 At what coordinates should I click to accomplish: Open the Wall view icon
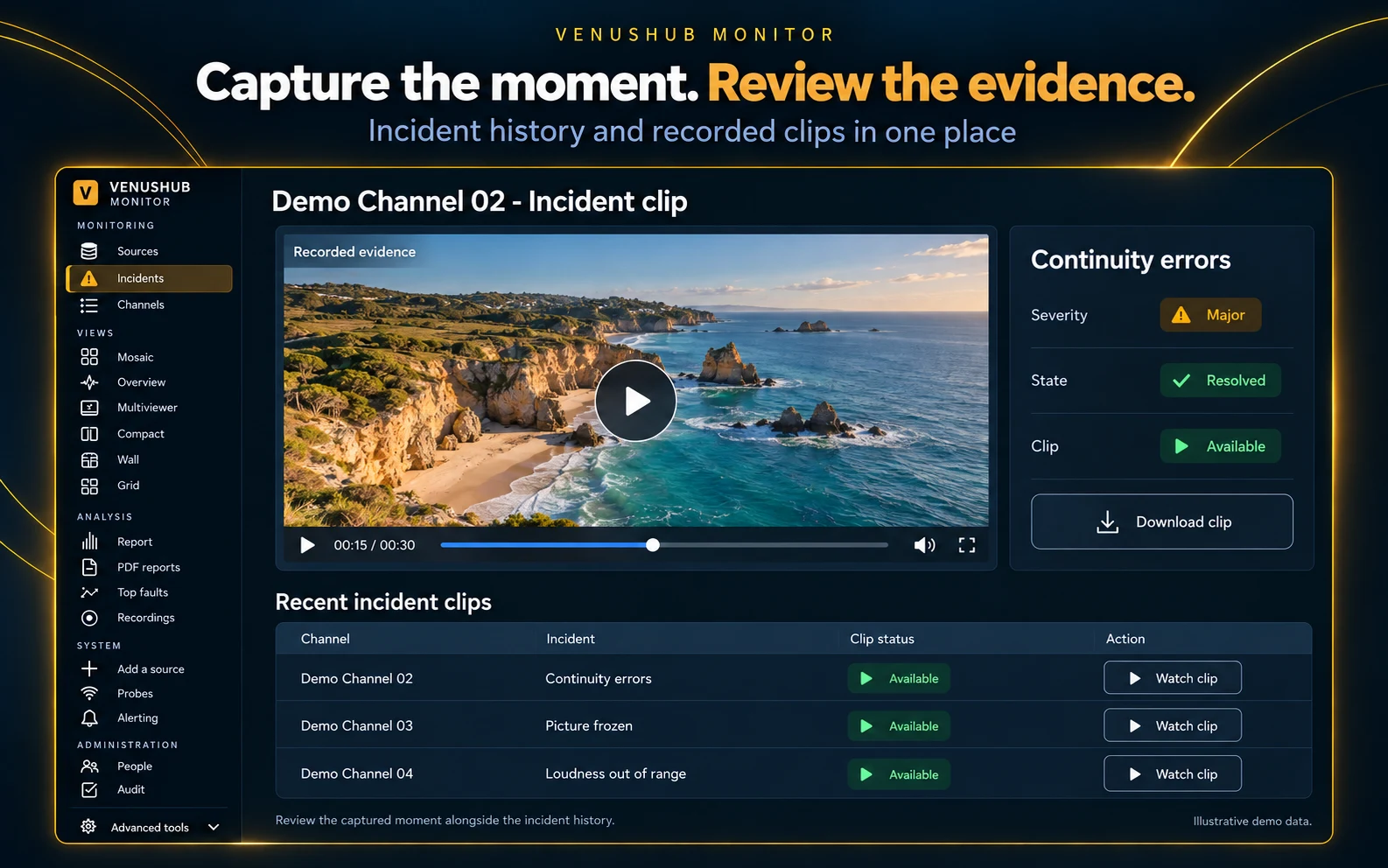click(89, 460)
